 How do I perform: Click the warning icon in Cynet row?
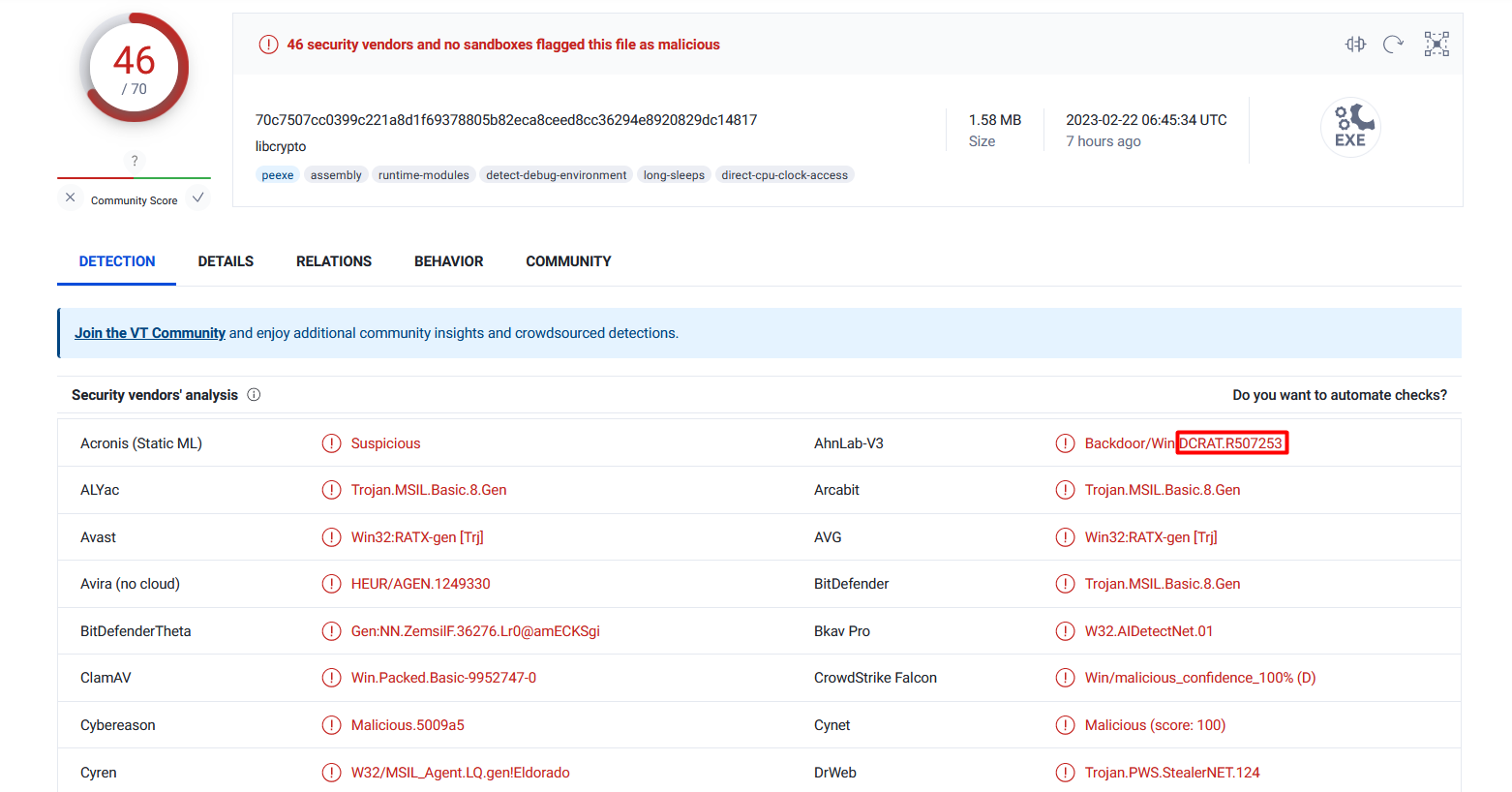click(x=1065, y=725)
